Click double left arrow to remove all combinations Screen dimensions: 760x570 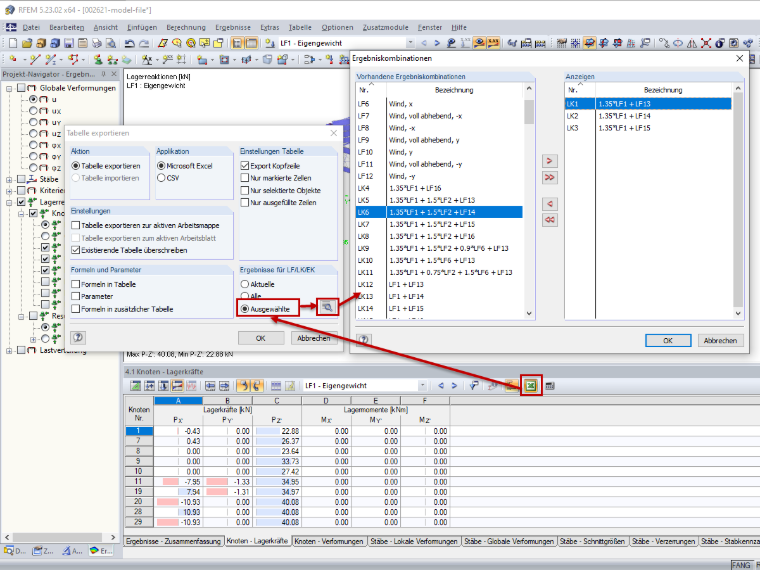tap(549, 220)
